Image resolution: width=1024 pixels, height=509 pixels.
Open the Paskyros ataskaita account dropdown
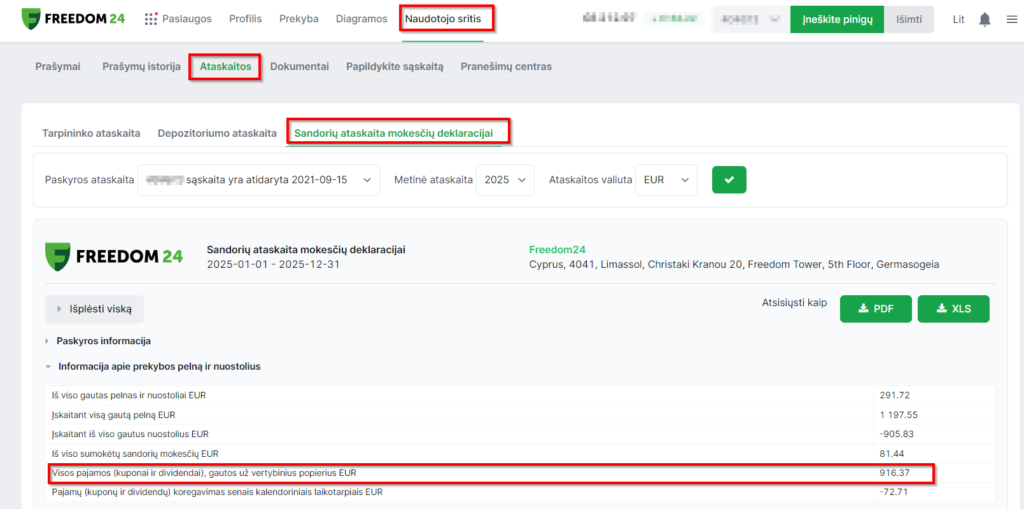tap(258, 180)
